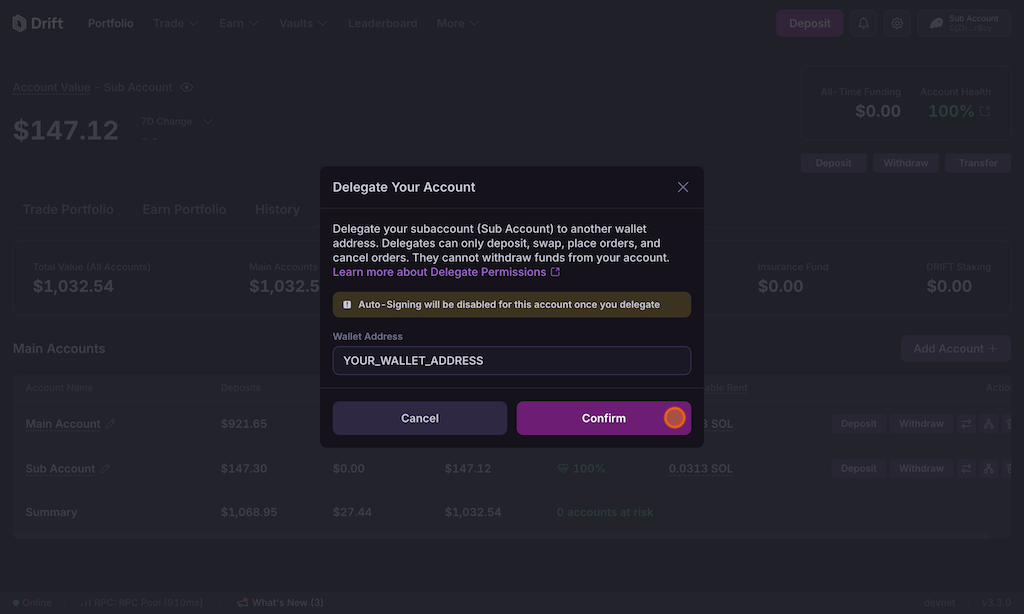Click the edit pencil beside Main Account
1024x614 pixels.
coord(111,424)
